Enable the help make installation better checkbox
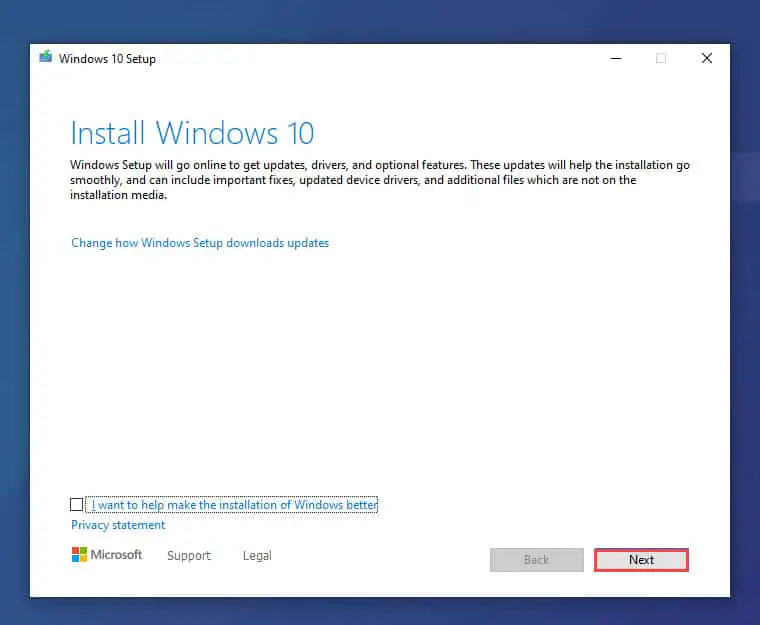 tap(76, 505)
